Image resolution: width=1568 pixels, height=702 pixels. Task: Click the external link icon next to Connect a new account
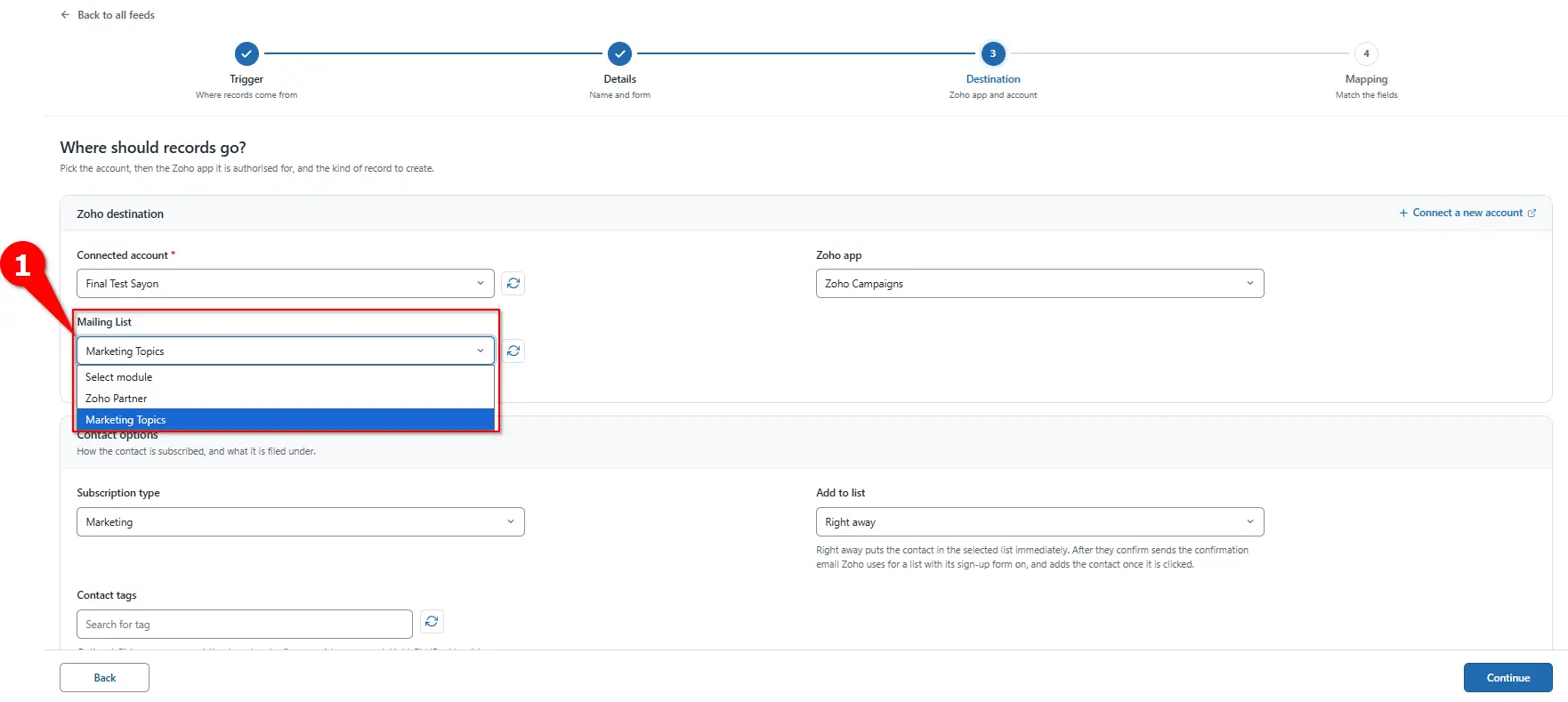1532,214
